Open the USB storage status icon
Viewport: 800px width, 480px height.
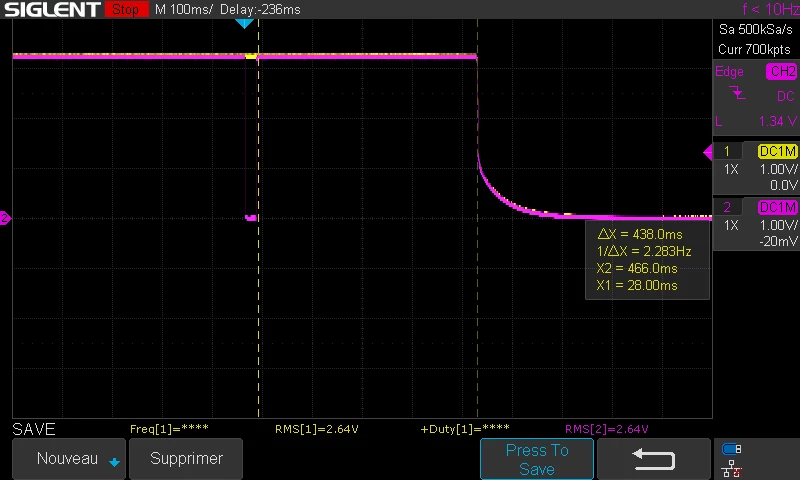click(732, 449)
